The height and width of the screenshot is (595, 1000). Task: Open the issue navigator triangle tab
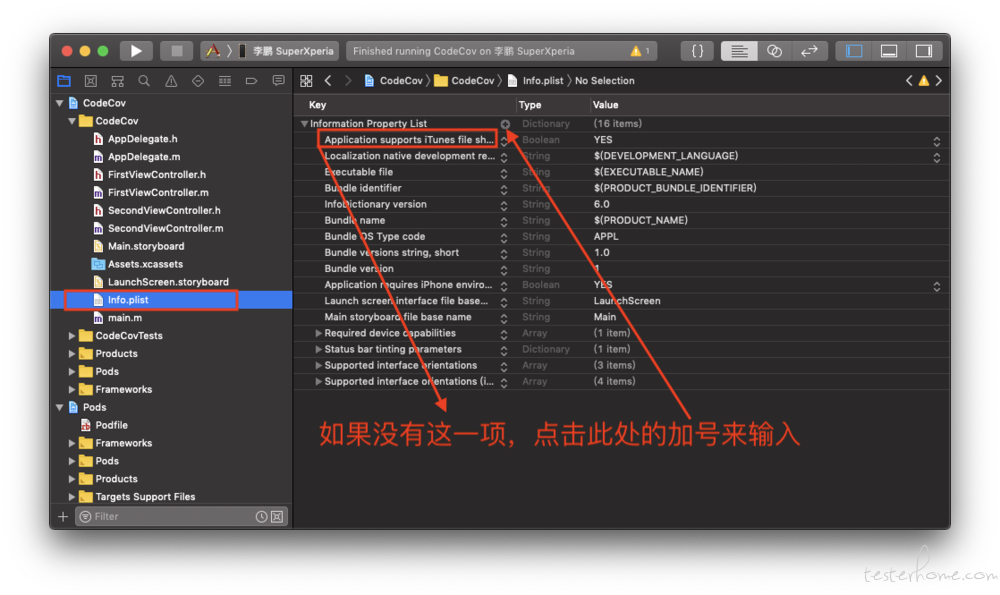click(x=171, y=81)
